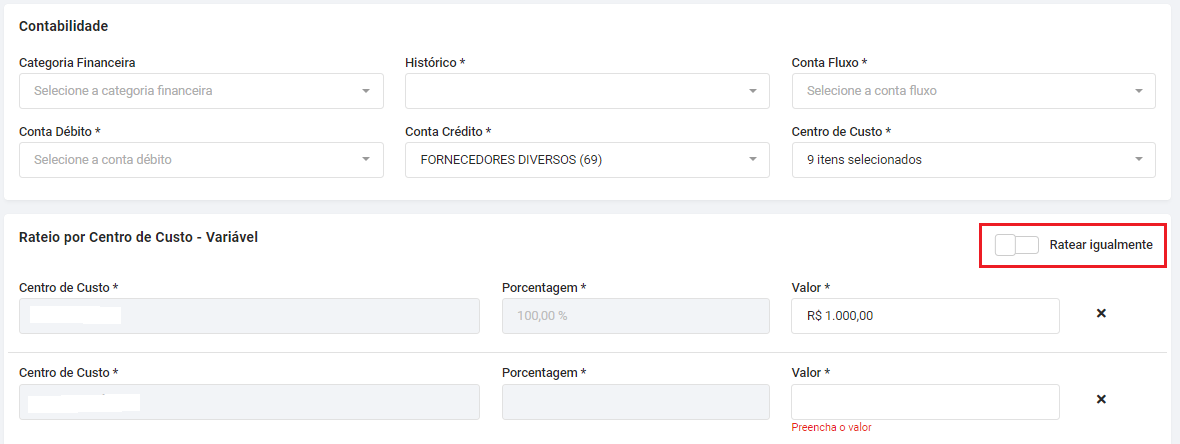Open the Categoria Financeira dropdown
This screenshot has height=444, width=1180.
(x=201, y=91)
